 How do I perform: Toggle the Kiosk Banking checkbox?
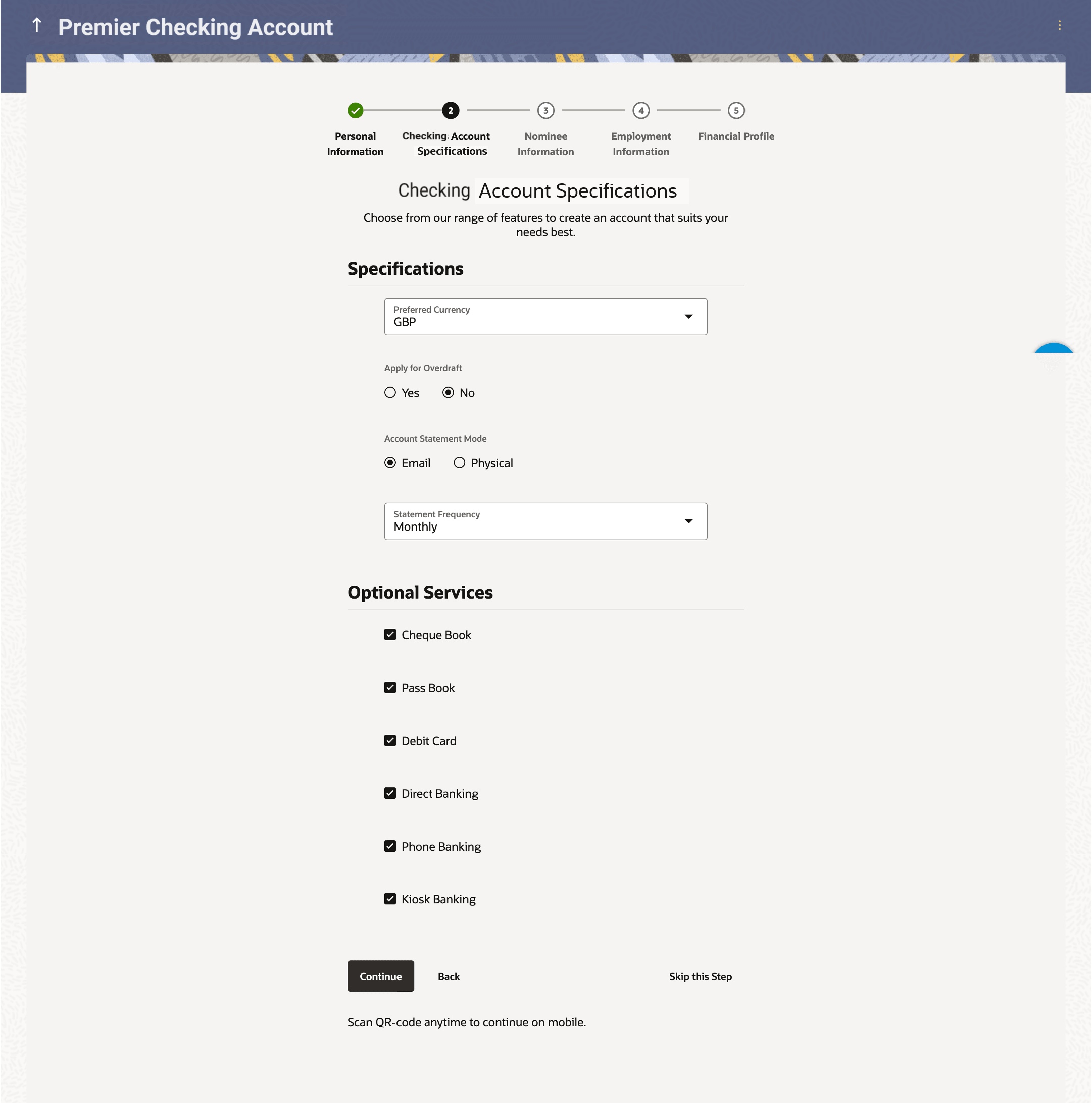(390, 899)
